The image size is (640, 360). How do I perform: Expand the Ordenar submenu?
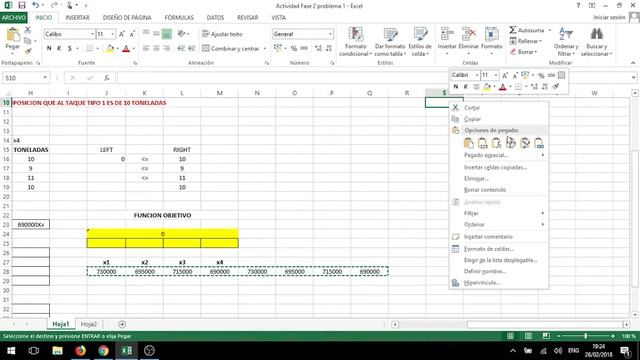(x=543, y=224)
